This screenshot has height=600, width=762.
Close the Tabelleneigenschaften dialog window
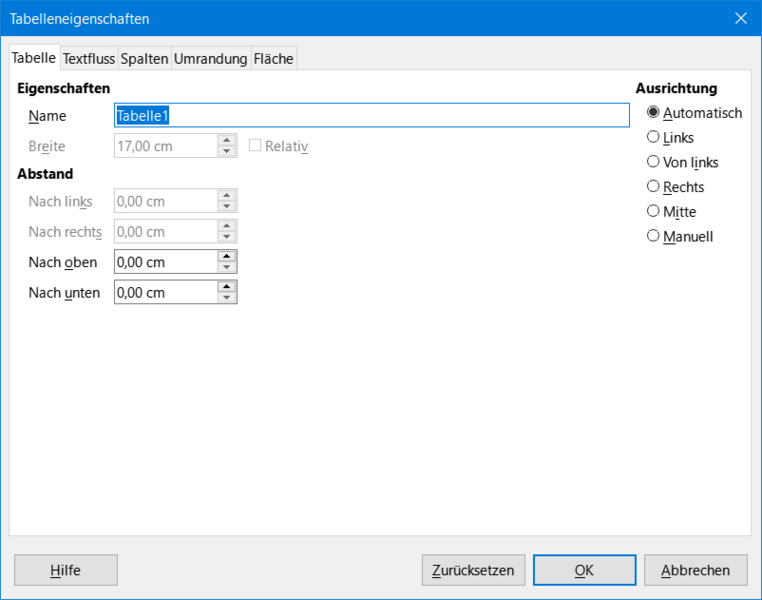741,18
